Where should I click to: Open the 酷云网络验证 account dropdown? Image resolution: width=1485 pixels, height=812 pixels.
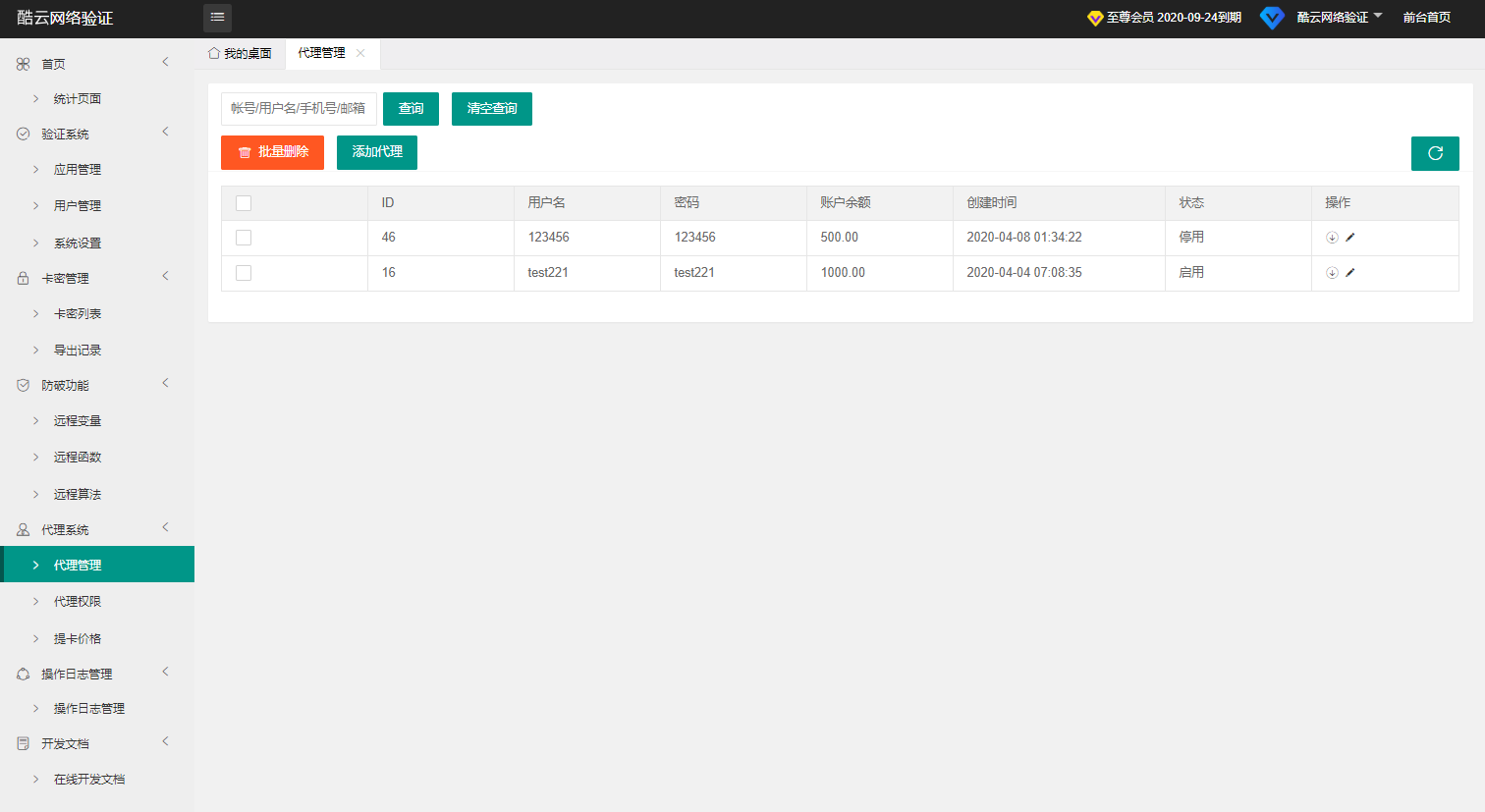coord(1339,18)
